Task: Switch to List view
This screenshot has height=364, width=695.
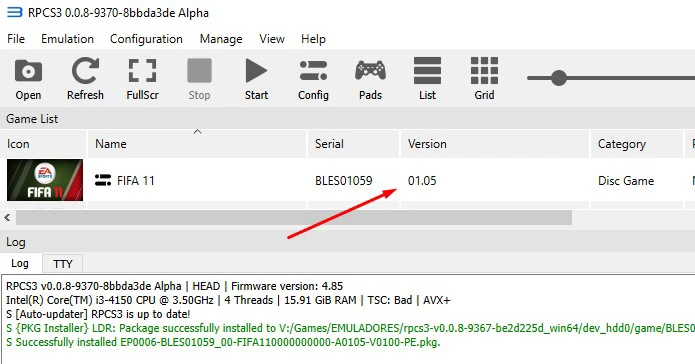Action: click(x=427, y=79)
